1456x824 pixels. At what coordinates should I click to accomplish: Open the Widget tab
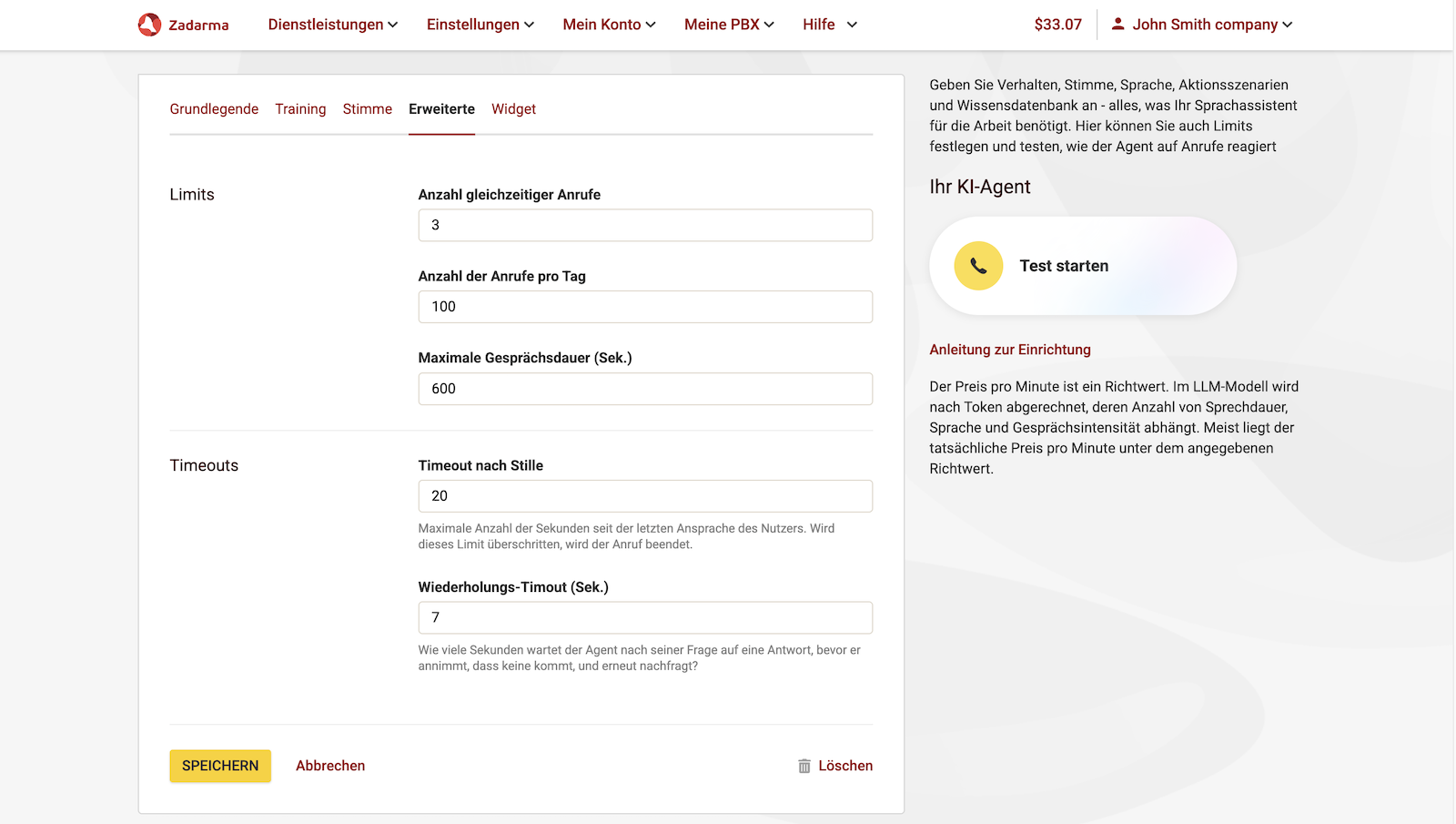tap(513, 108)
